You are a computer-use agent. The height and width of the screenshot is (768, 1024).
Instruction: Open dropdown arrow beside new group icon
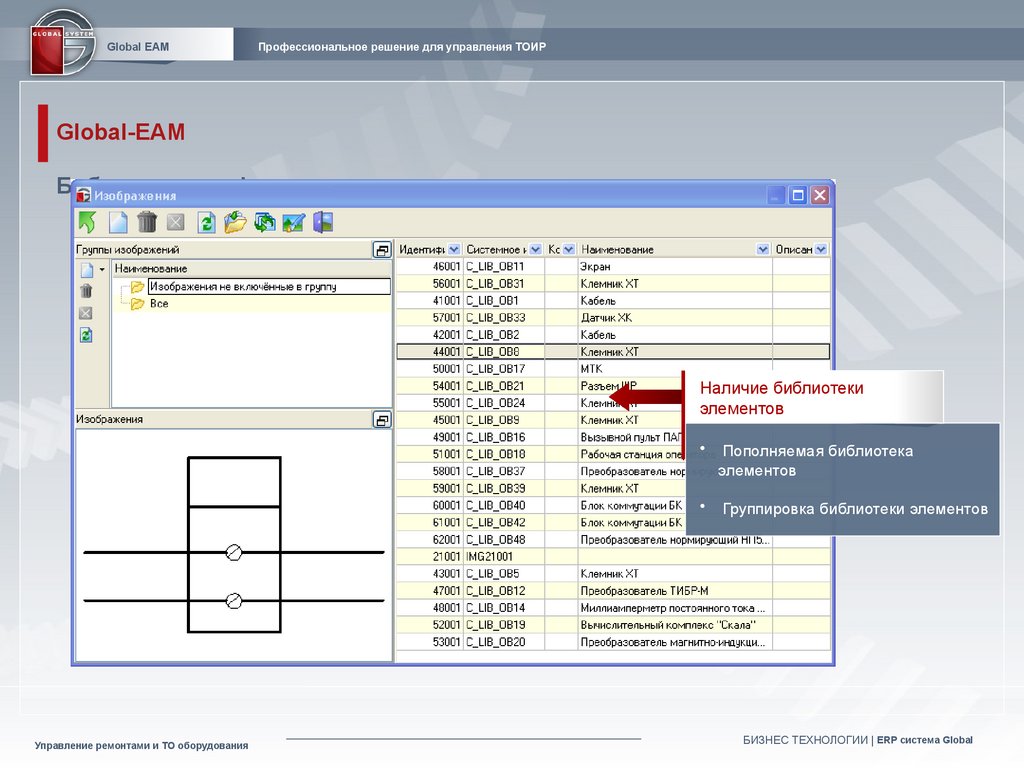[x=102, y=270]
